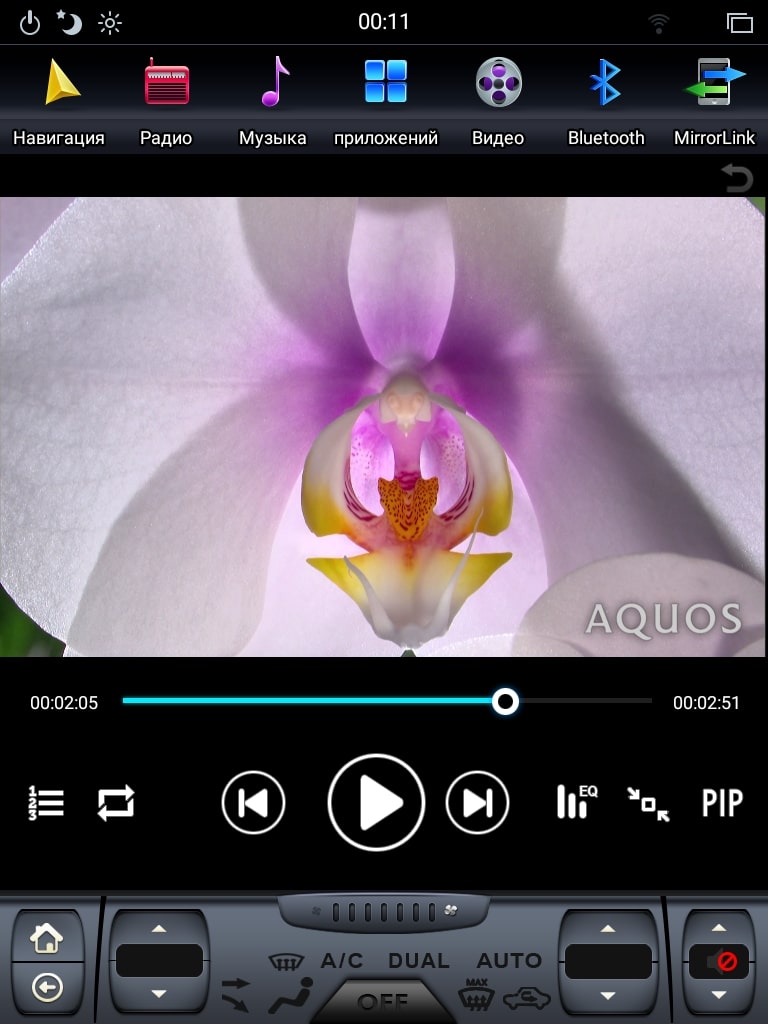Adjust the fan speed bar
The image size is (768, 1024).
[x=383, y=911]
